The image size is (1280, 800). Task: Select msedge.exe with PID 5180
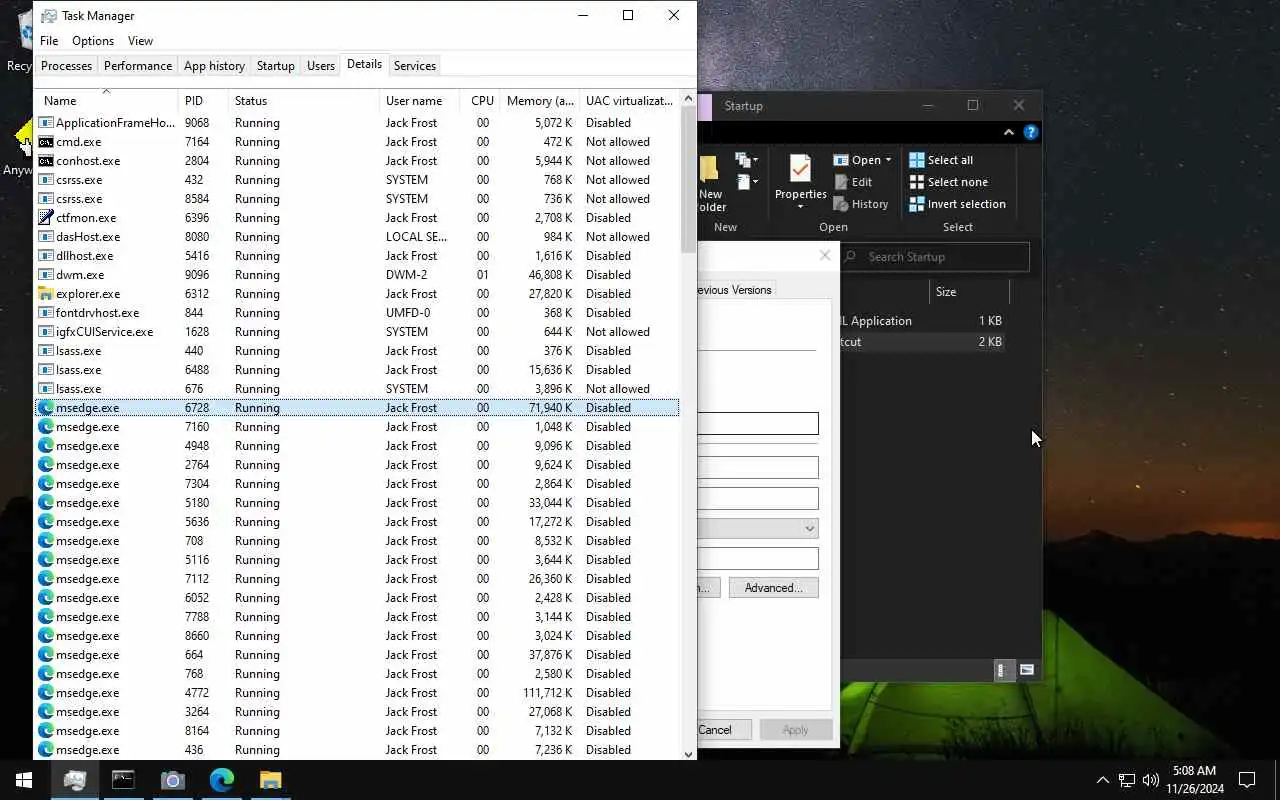(x=357, y=503)
